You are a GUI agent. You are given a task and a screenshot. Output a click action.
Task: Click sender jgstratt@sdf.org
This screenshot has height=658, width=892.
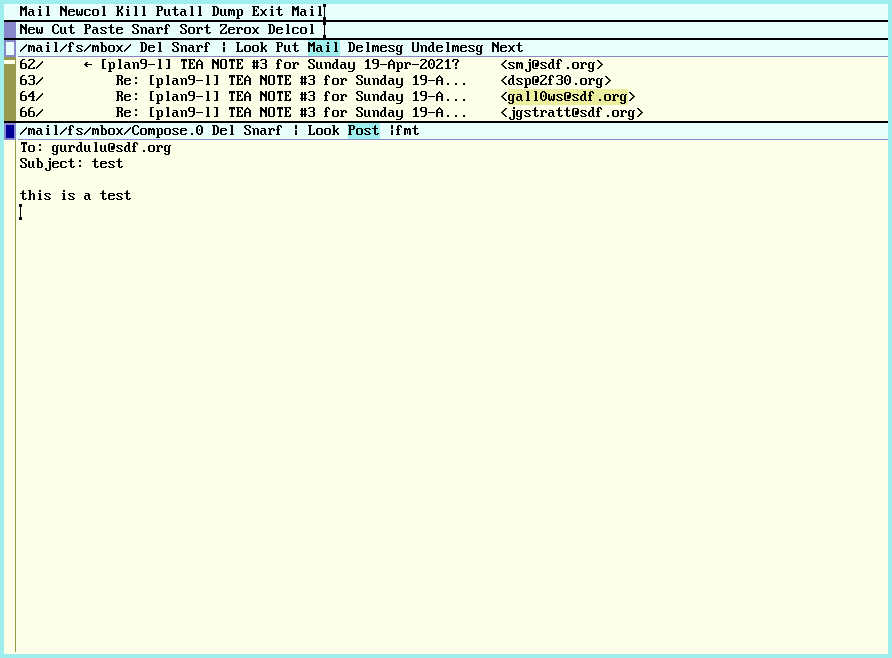pyautogui.click(x=572, y=113)
